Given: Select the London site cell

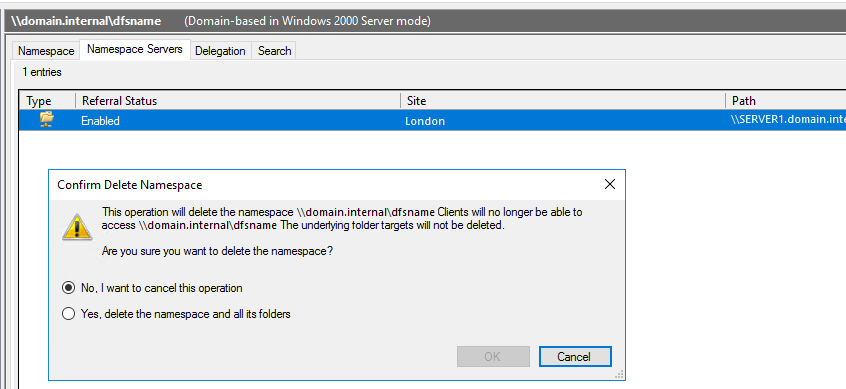Looking at the screenshot, I should pyautogui.click(x=425, y=121).
